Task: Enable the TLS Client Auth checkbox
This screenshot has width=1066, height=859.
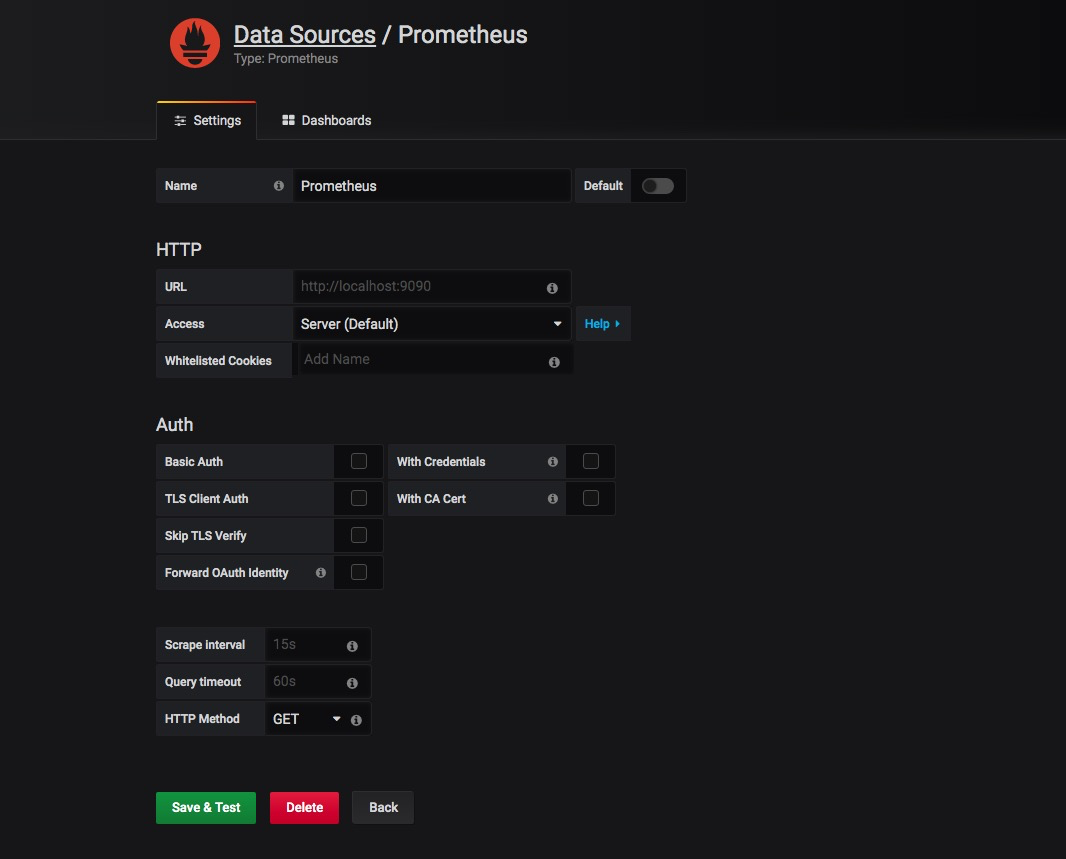Action: click(359, 498)
